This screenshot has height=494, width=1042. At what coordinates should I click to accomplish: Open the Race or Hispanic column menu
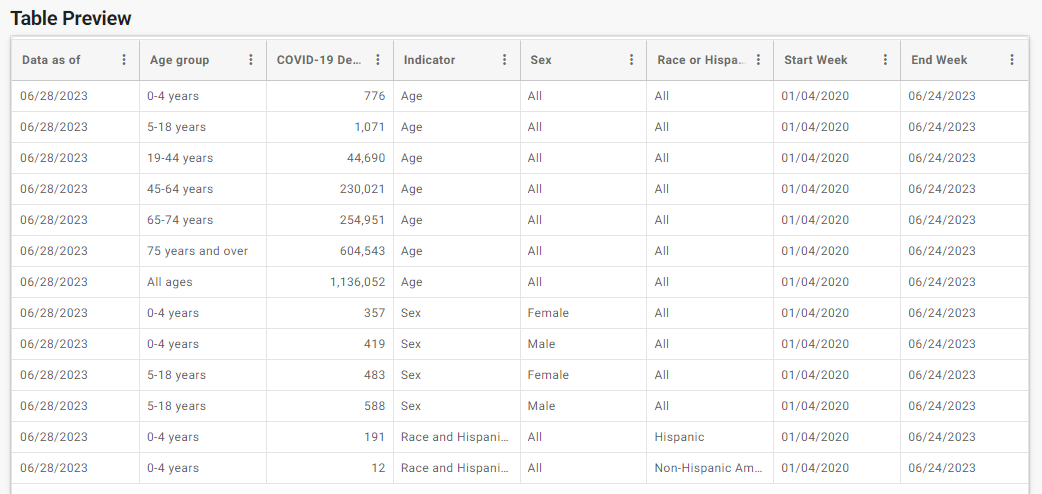[758, 60]
